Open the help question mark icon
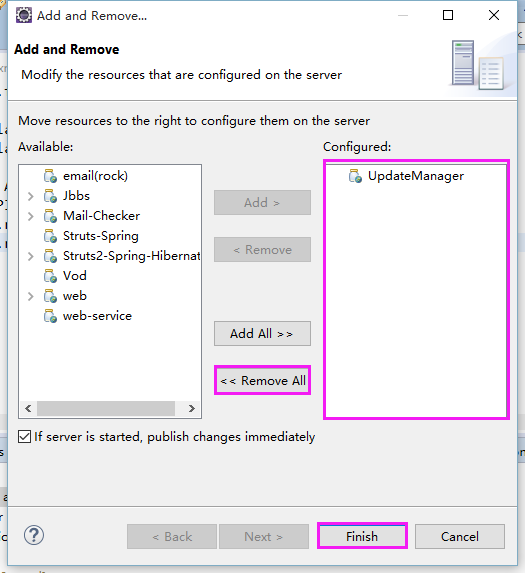The image size is (525, 573). click(x=34, y=536)
